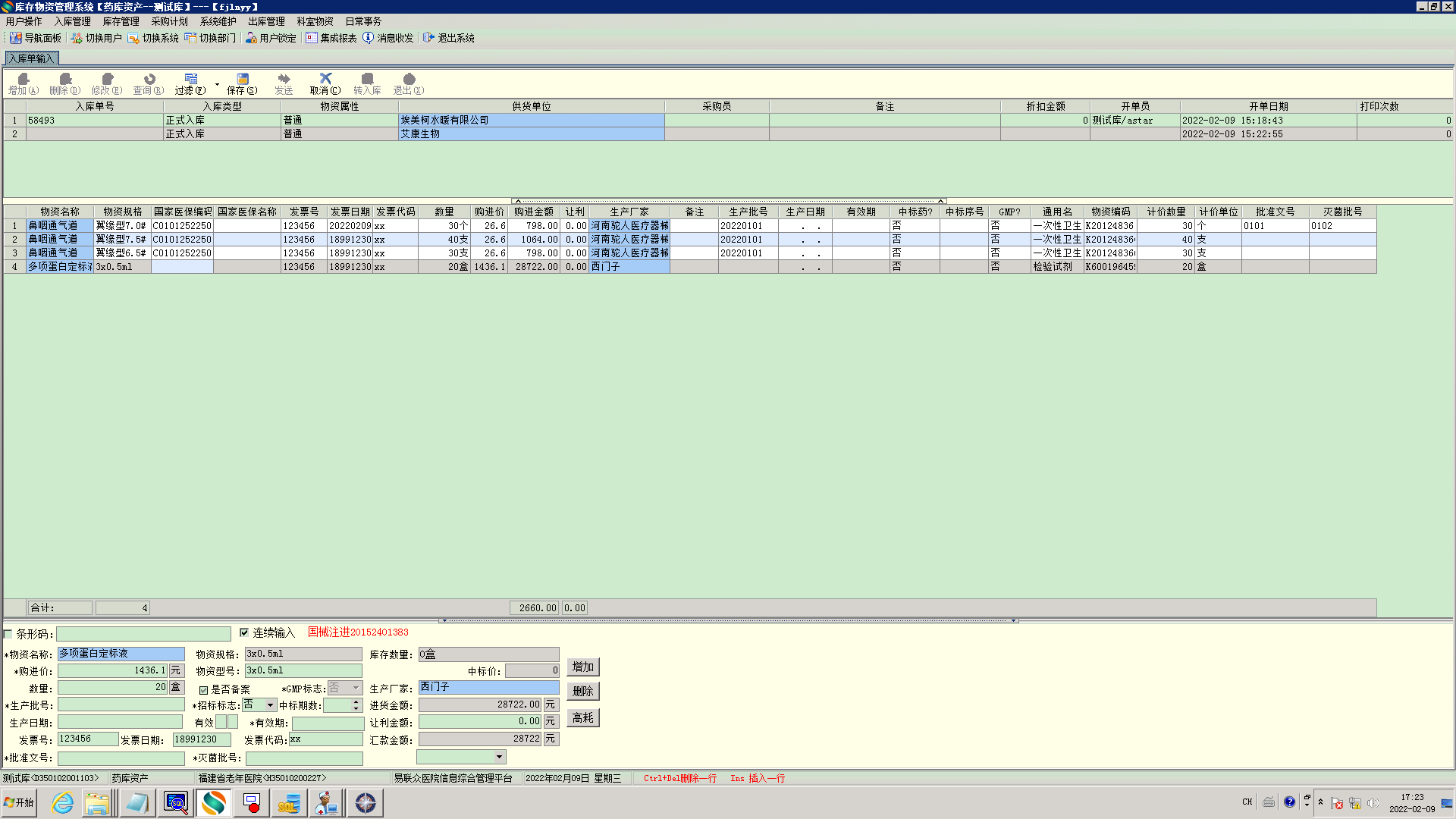Click the 保存 (Save) toolbar icon
Viewport: 1456px width, 819px height.
tap(242, 80)
